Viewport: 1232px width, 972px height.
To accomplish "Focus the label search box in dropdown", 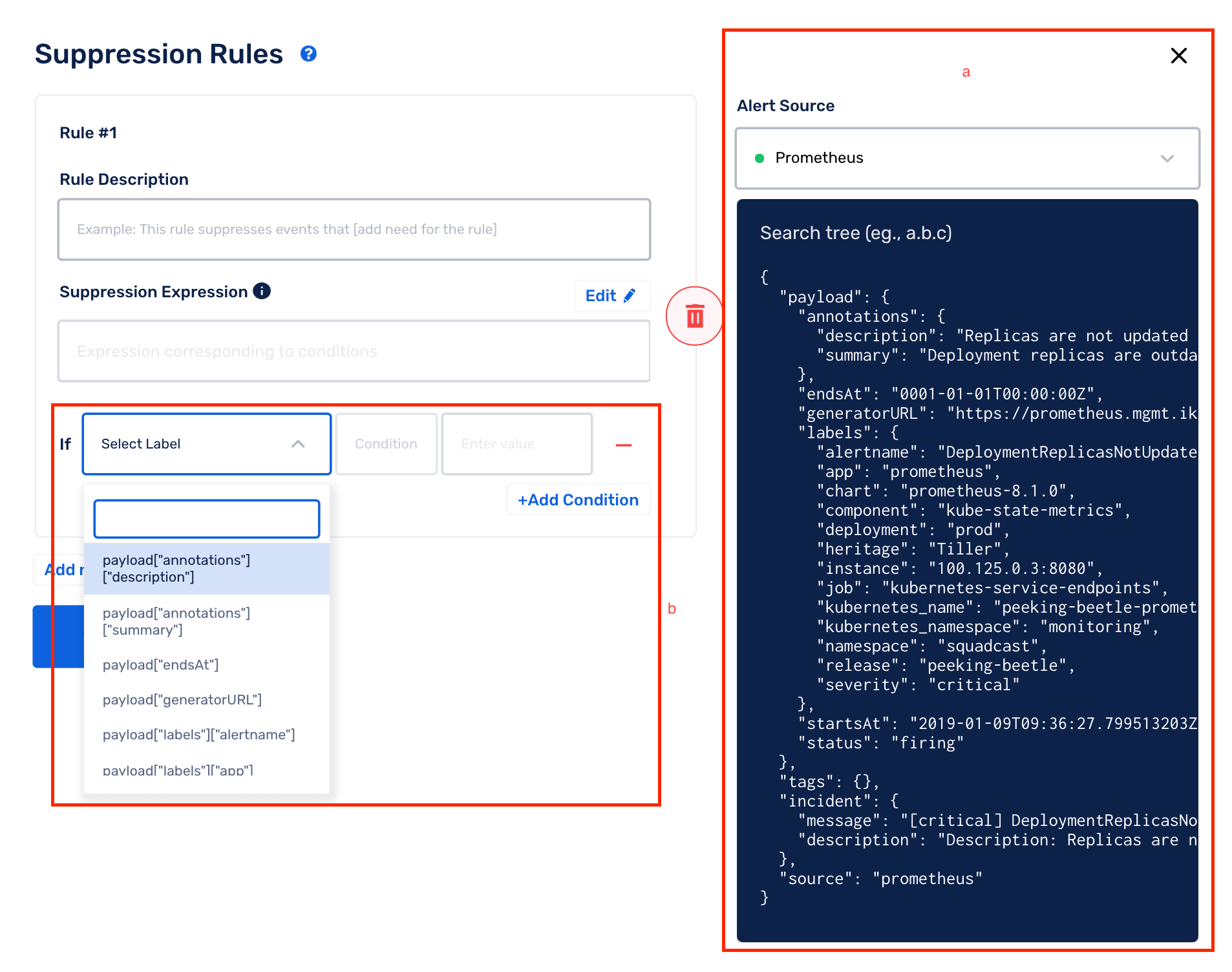I will (x=207, y=519).
